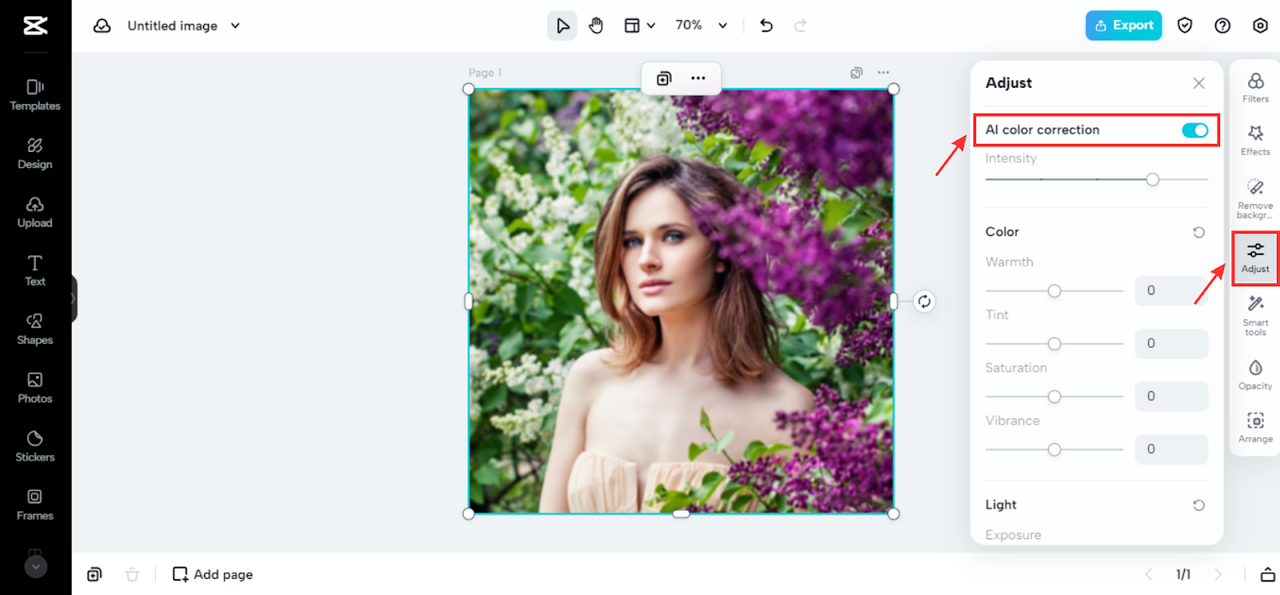Click the CapCut logo icon
The image size is (1280, 595).
click(x=35, y=26)
